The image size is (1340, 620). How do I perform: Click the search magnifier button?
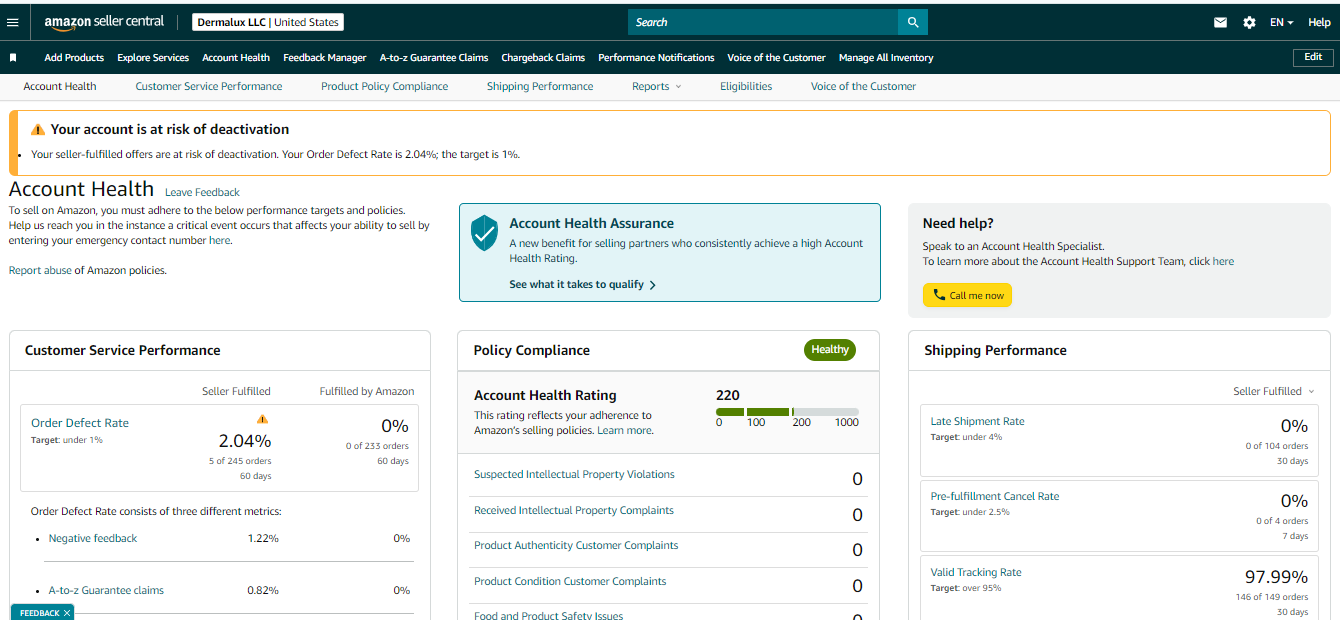[x=912, y=22]
